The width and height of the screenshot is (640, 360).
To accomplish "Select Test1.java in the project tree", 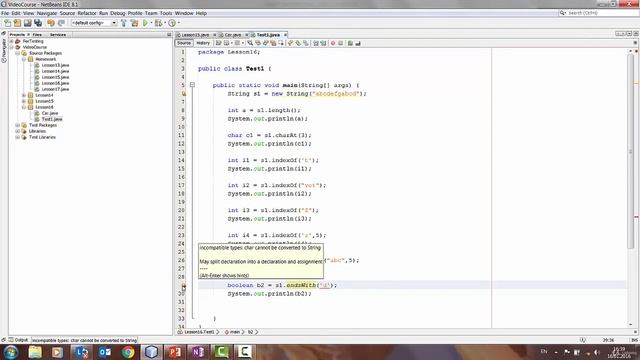I will (52, 119).
